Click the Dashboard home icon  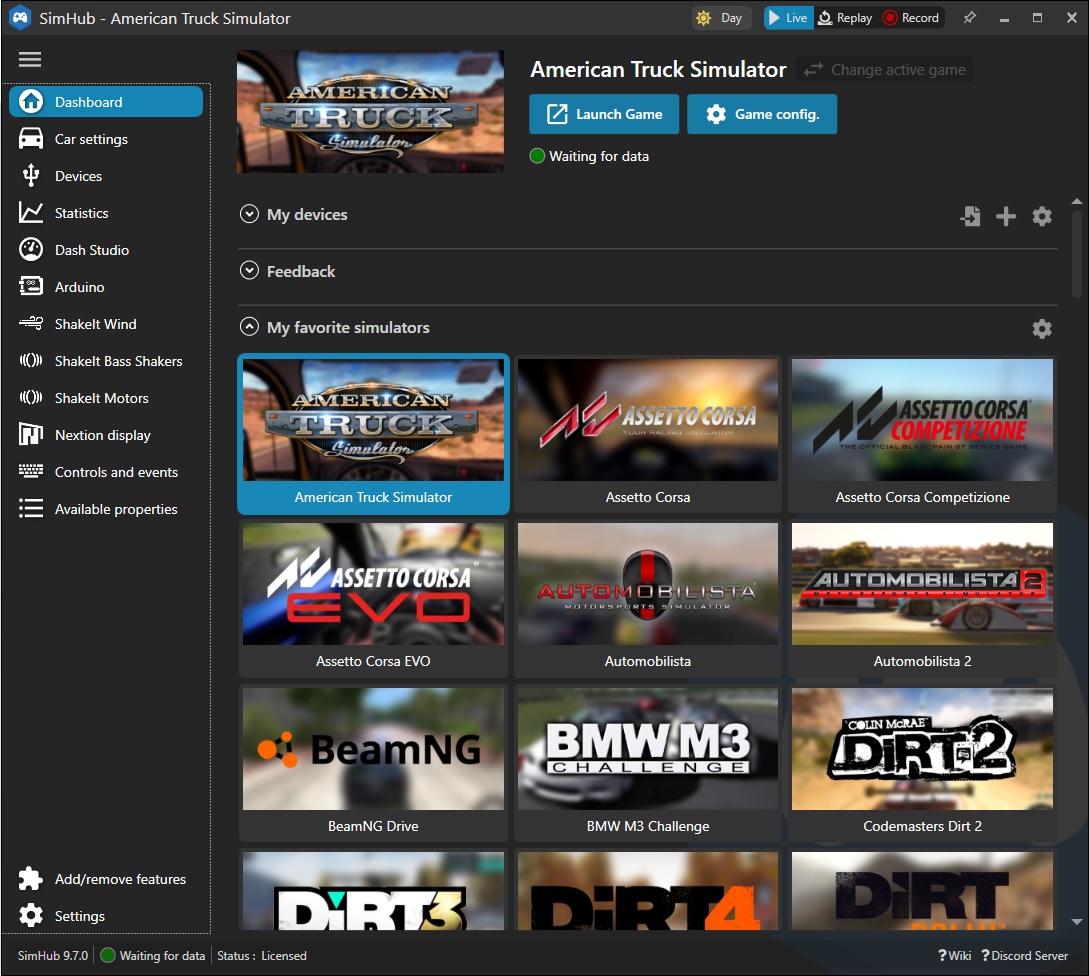click(x=31, y=101)
